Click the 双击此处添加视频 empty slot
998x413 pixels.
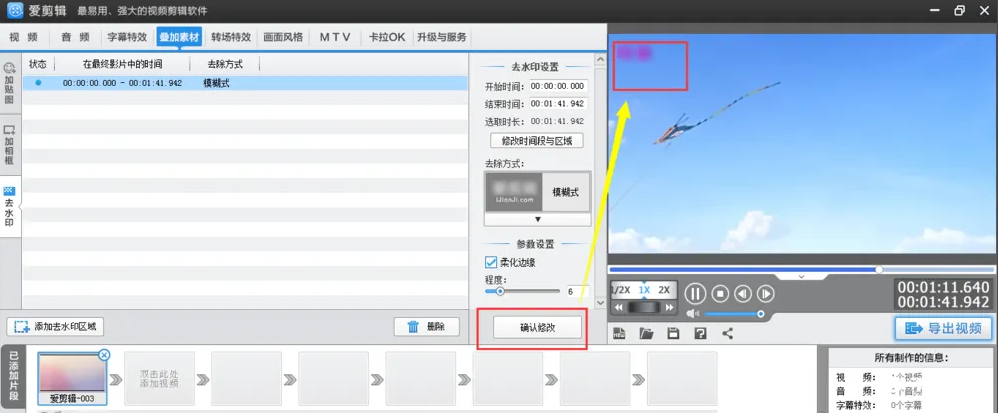pyautogui.click(x=159, y=378)
